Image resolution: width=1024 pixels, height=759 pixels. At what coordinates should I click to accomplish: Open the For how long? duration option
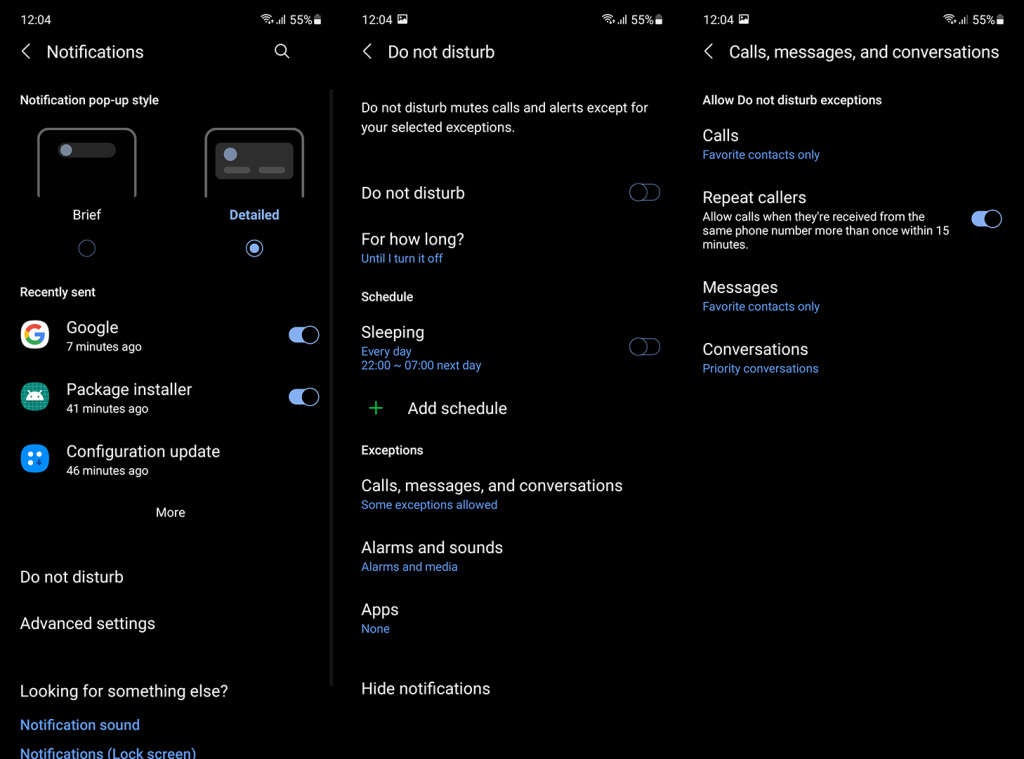(511, 248)
